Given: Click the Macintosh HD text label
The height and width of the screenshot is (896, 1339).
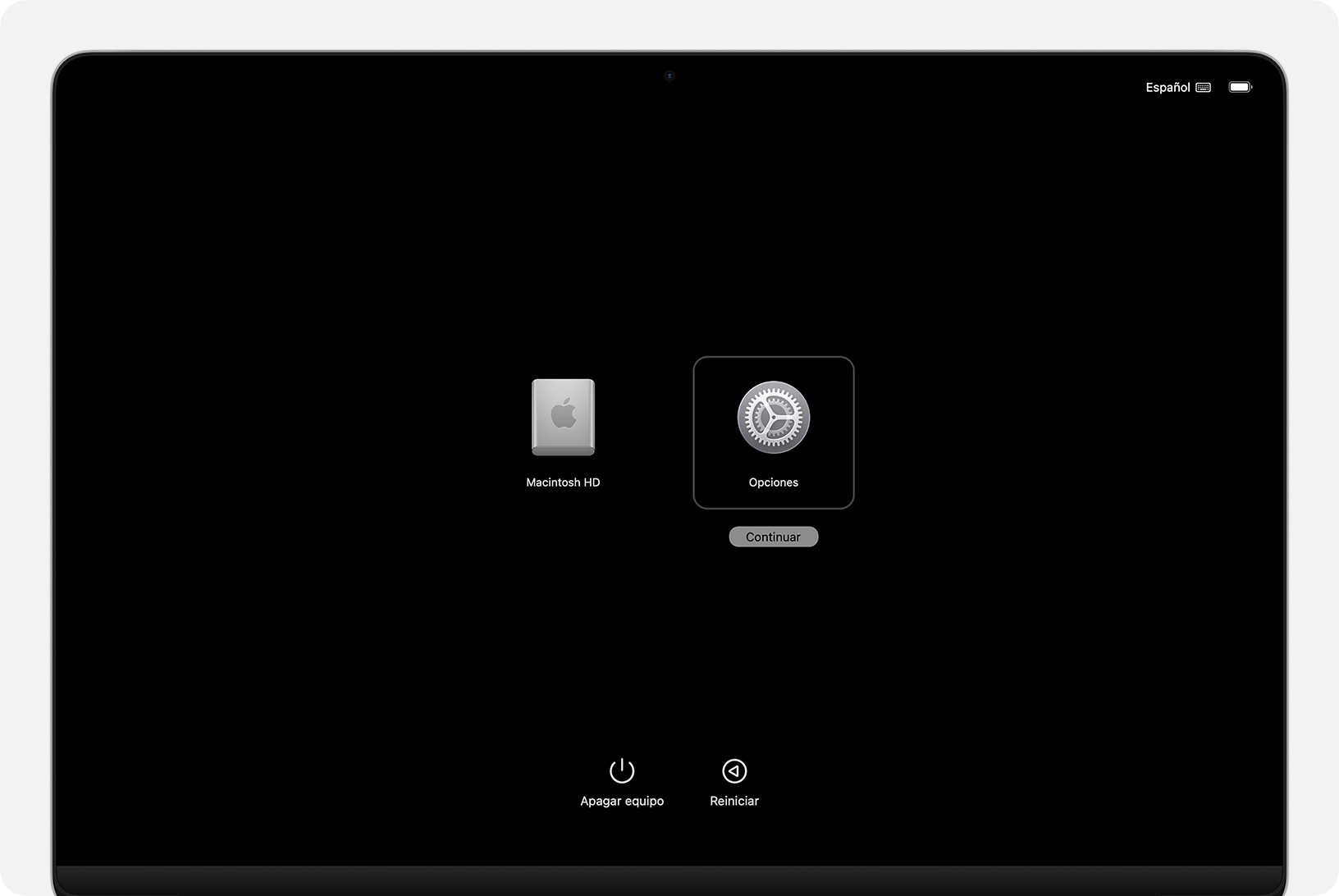Looking at the screenshot, I should [563, 482].
